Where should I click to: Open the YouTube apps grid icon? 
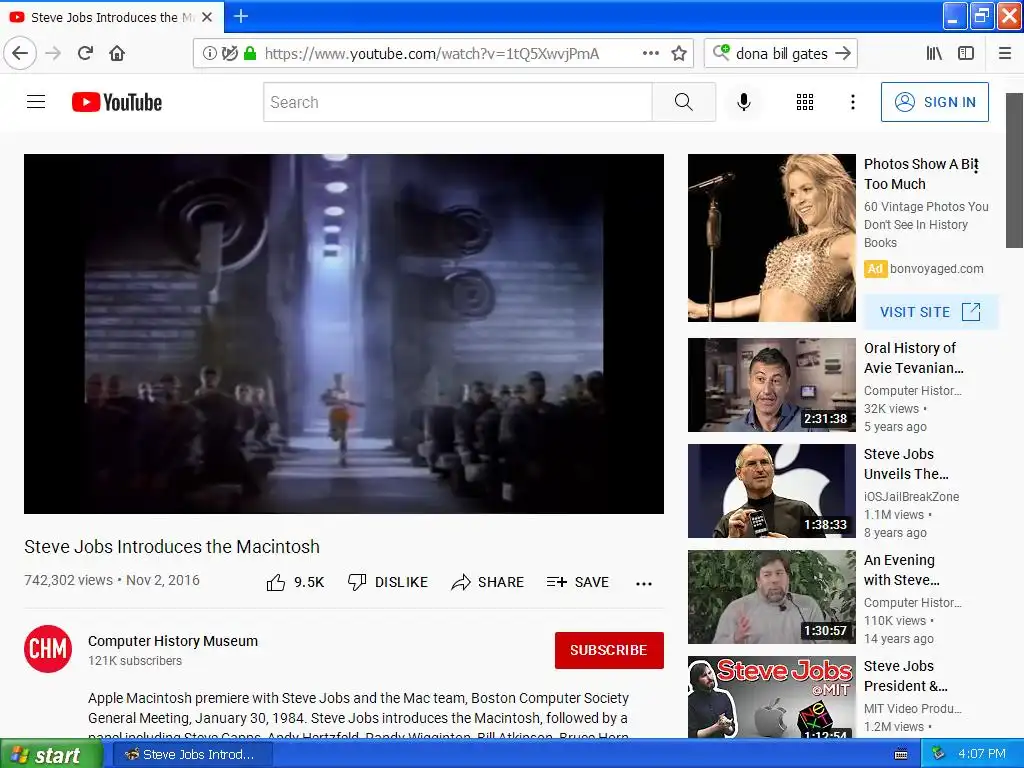coord(805,102)
